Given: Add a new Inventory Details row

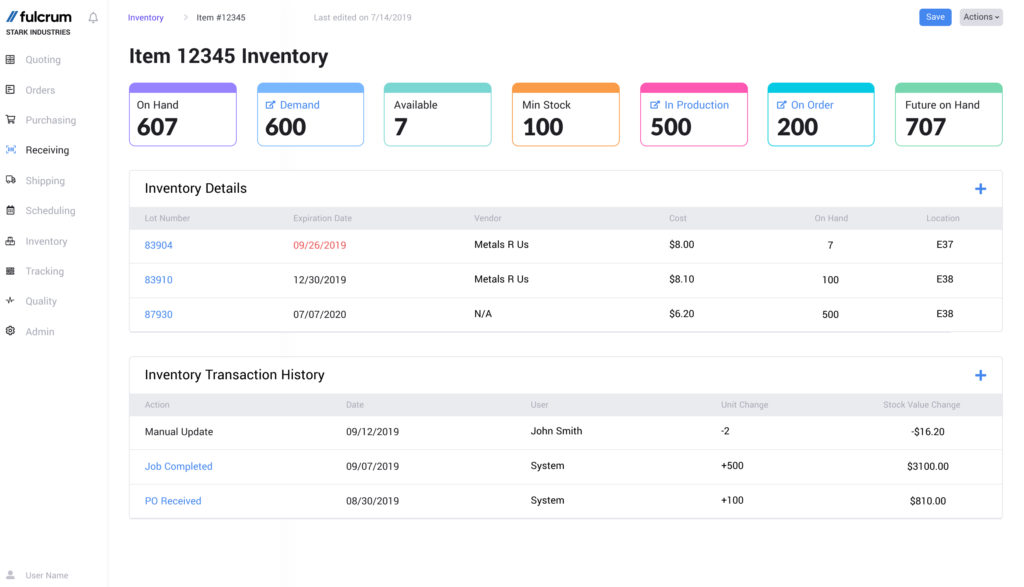Looking at the screenshot, I should 981,188.
